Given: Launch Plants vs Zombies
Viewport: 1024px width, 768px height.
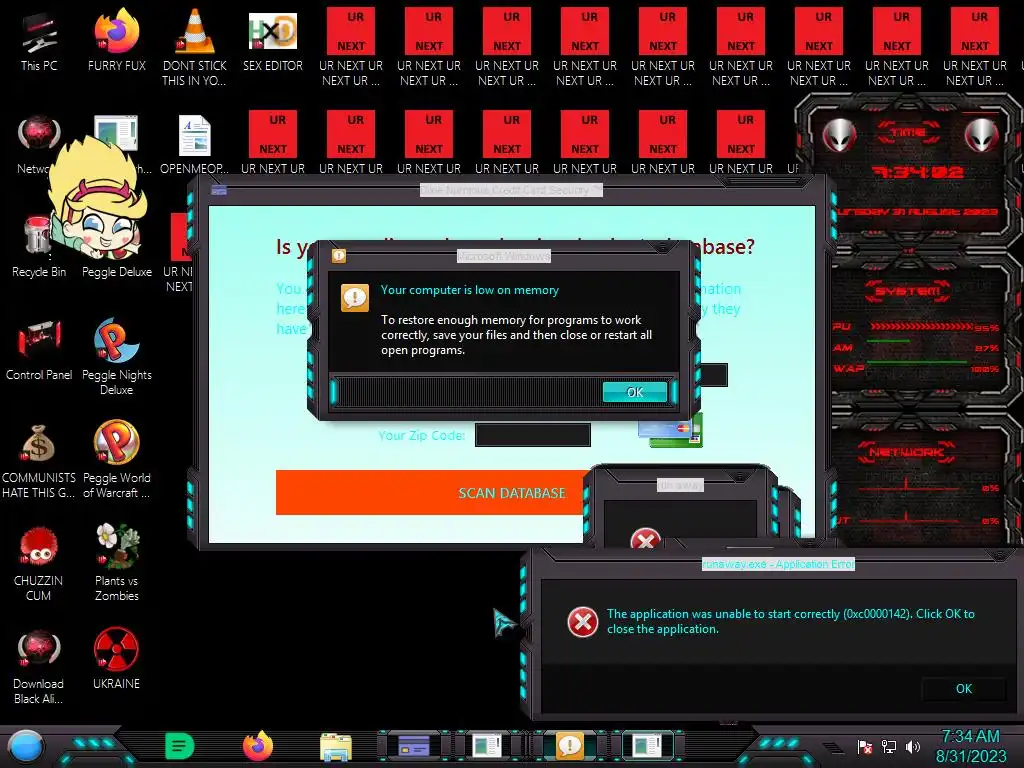Looking at the screenshot, I should (116, 562).
